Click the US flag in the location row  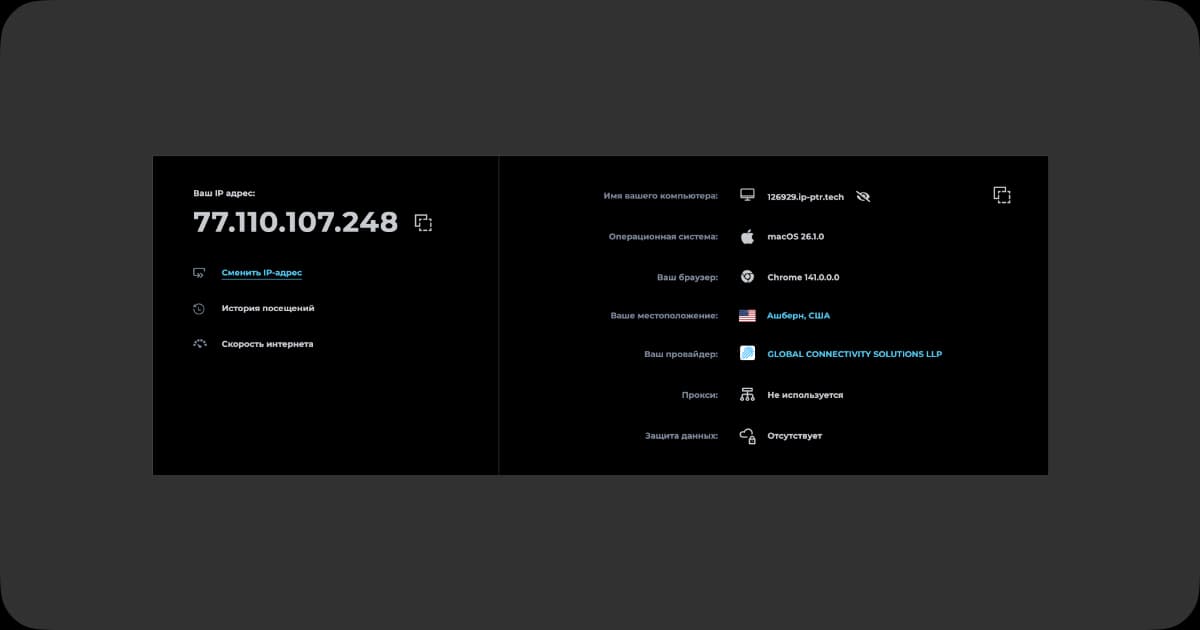tap(747, 316)
